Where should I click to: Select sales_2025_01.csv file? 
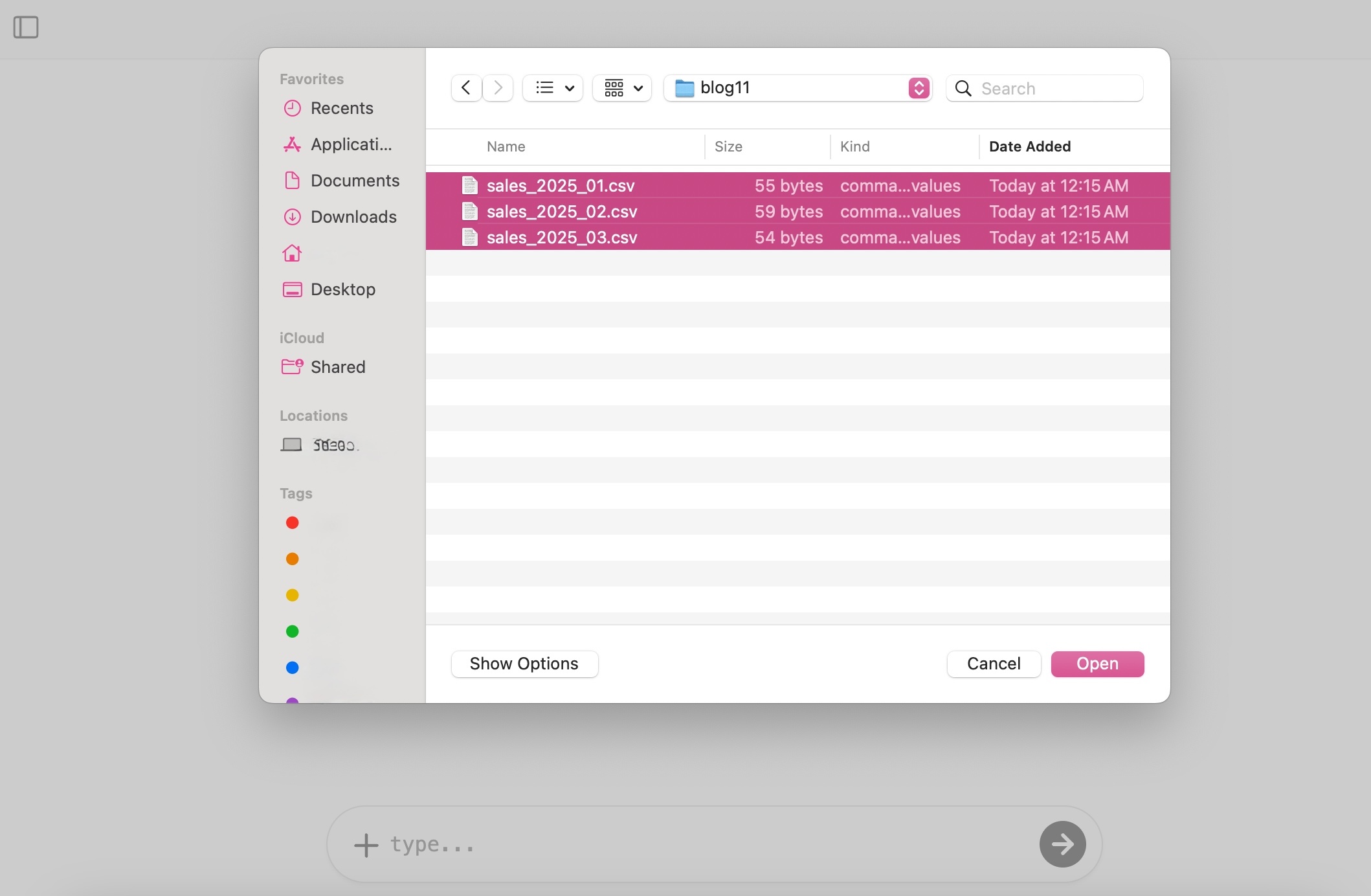pyautogui.click(x=797, y=186)
